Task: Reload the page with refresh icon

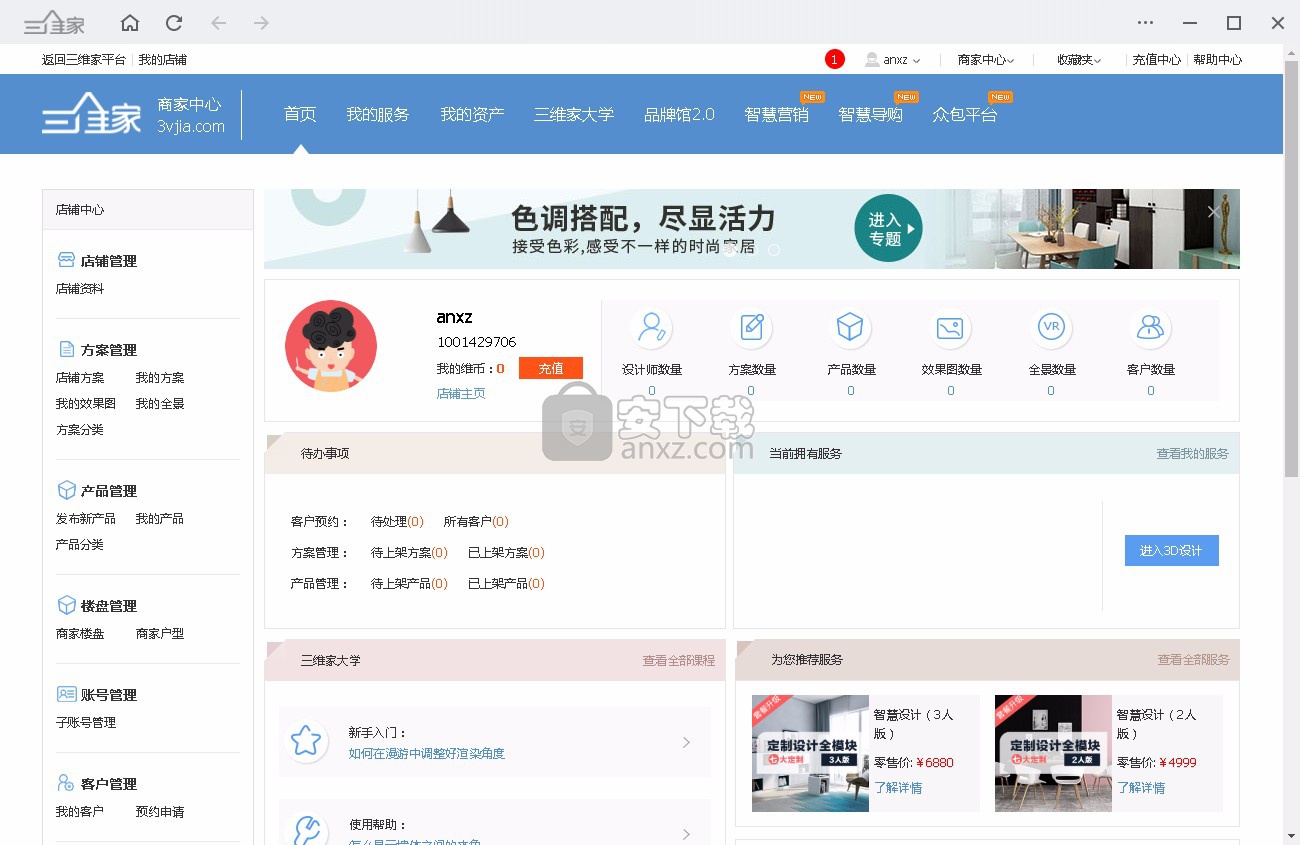Action: (174, 23)
